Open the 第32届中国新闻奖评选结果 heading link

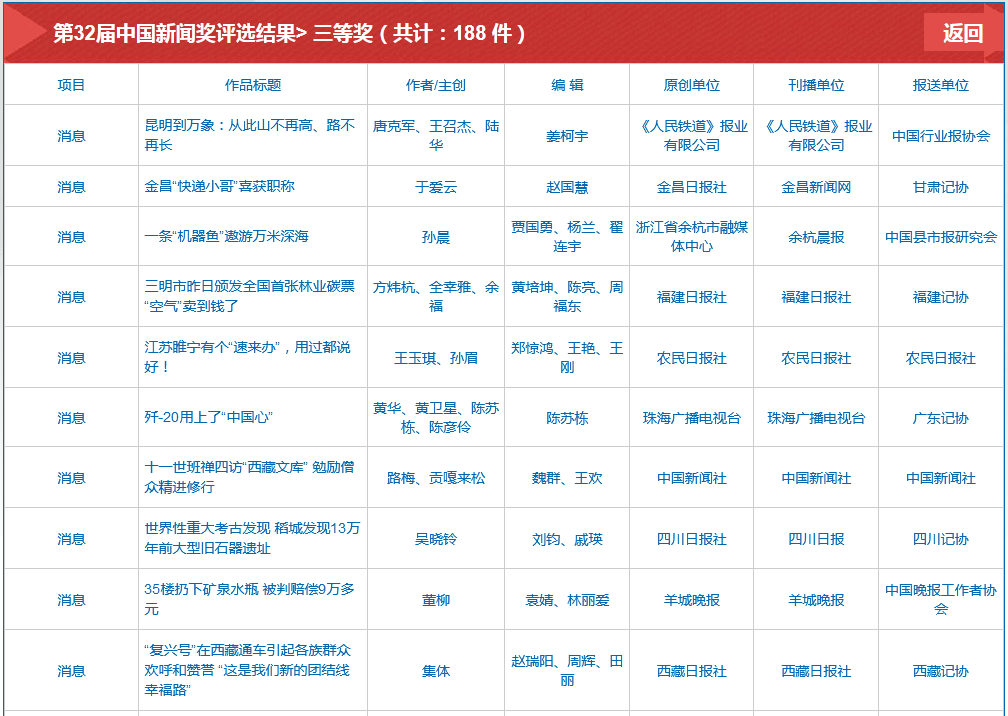point(180,33)
